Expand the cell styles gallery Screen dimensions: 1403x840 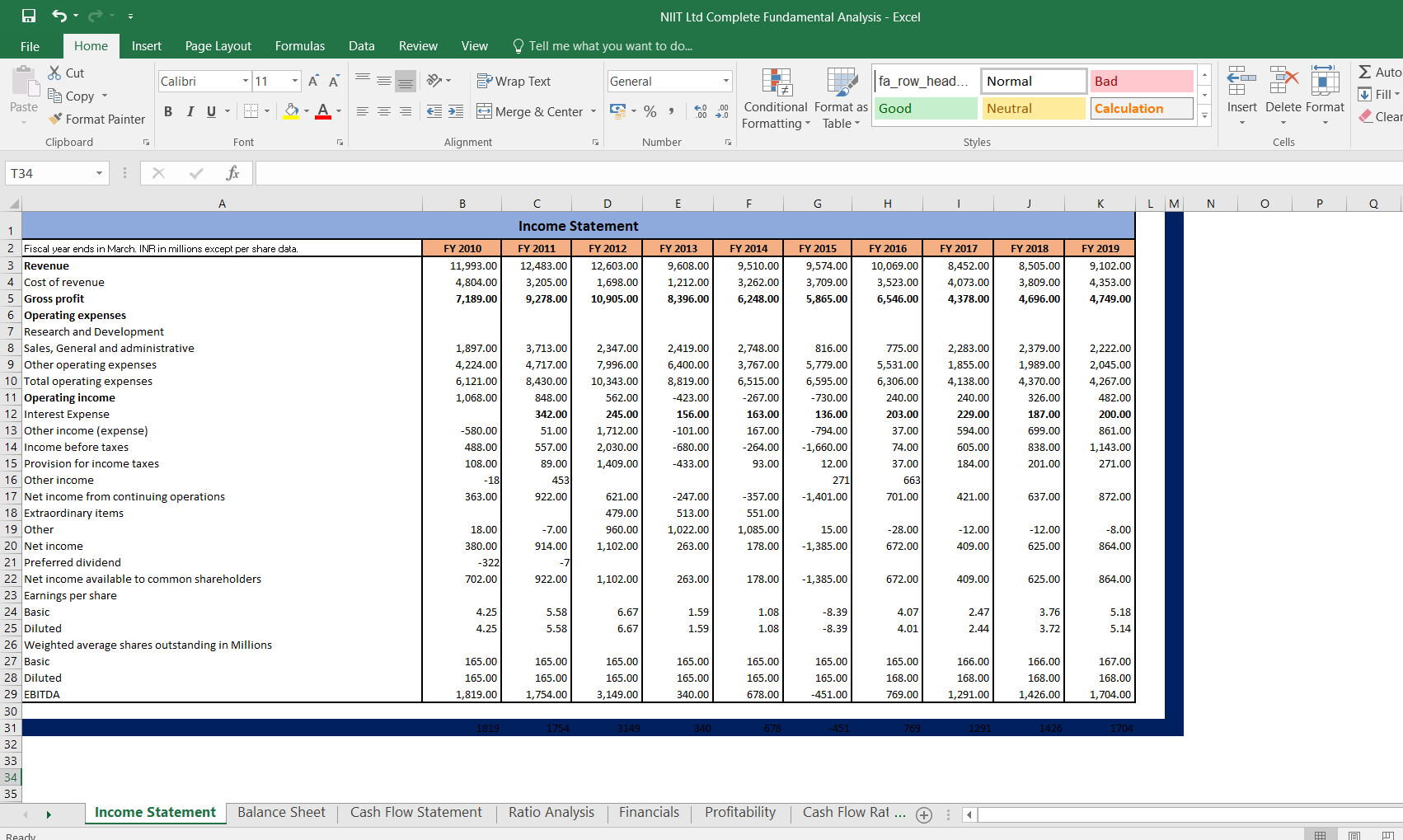1204,116
